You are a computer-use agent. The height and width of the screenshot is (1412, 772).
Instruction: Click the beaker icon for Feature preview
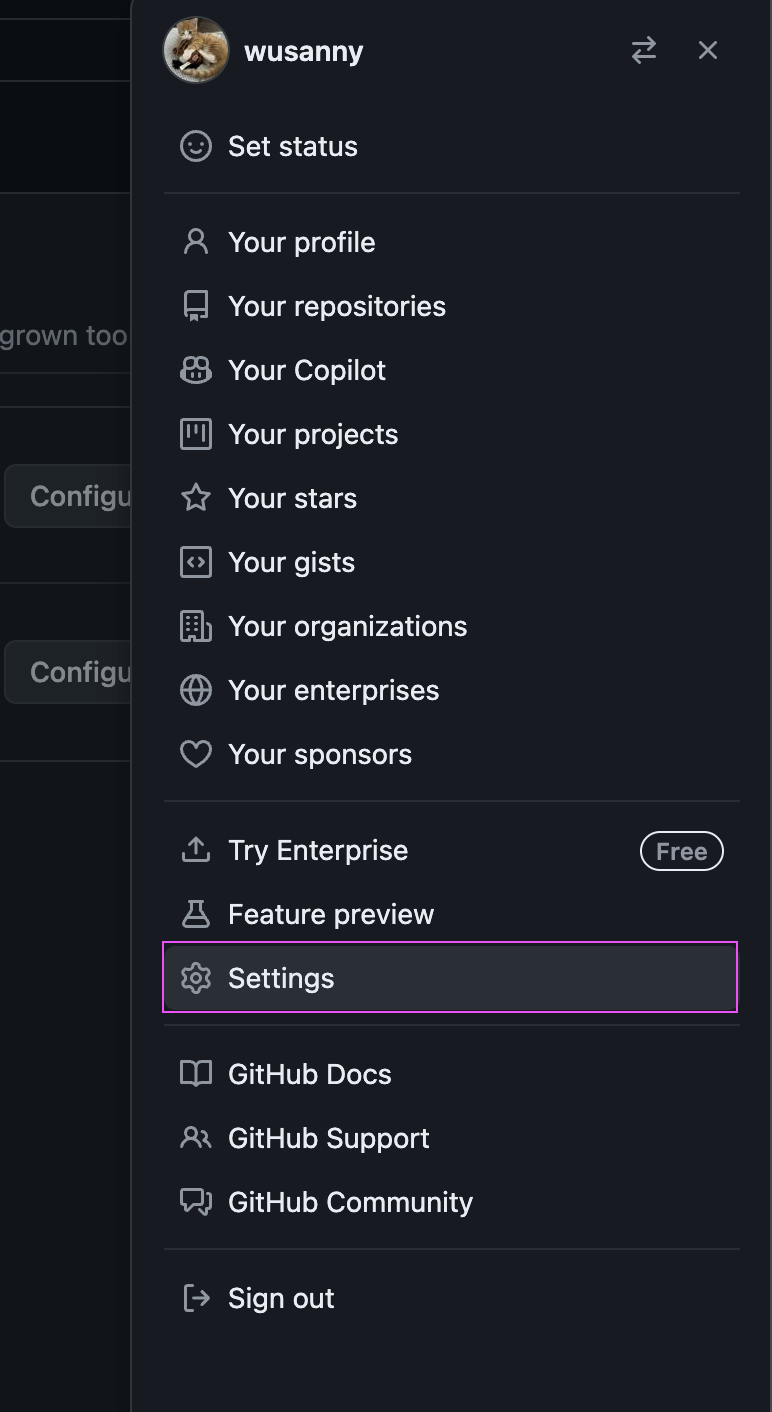(x=196, y=913)
